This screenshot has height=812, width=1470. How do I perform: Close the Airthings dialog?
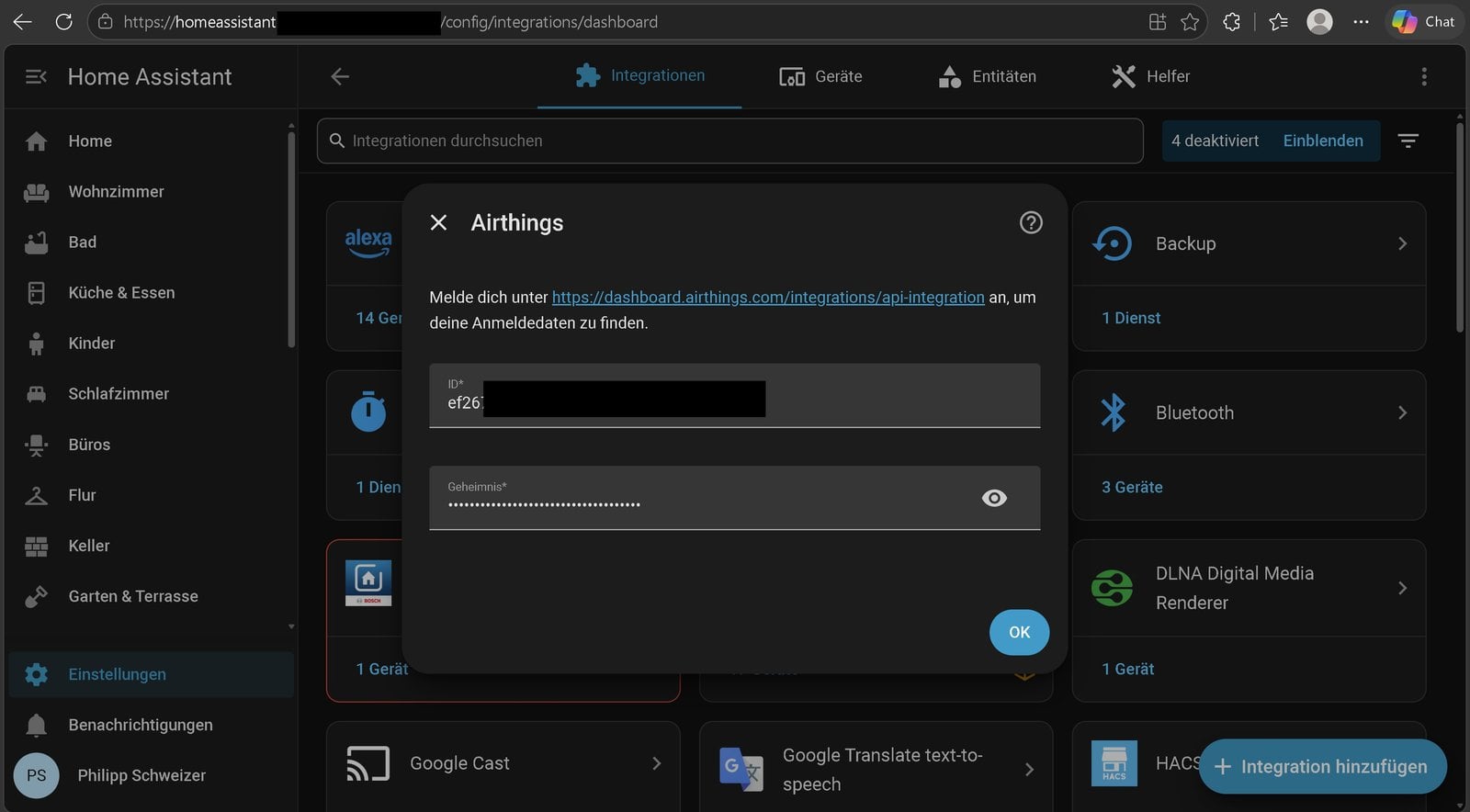(x=438, y=222)
